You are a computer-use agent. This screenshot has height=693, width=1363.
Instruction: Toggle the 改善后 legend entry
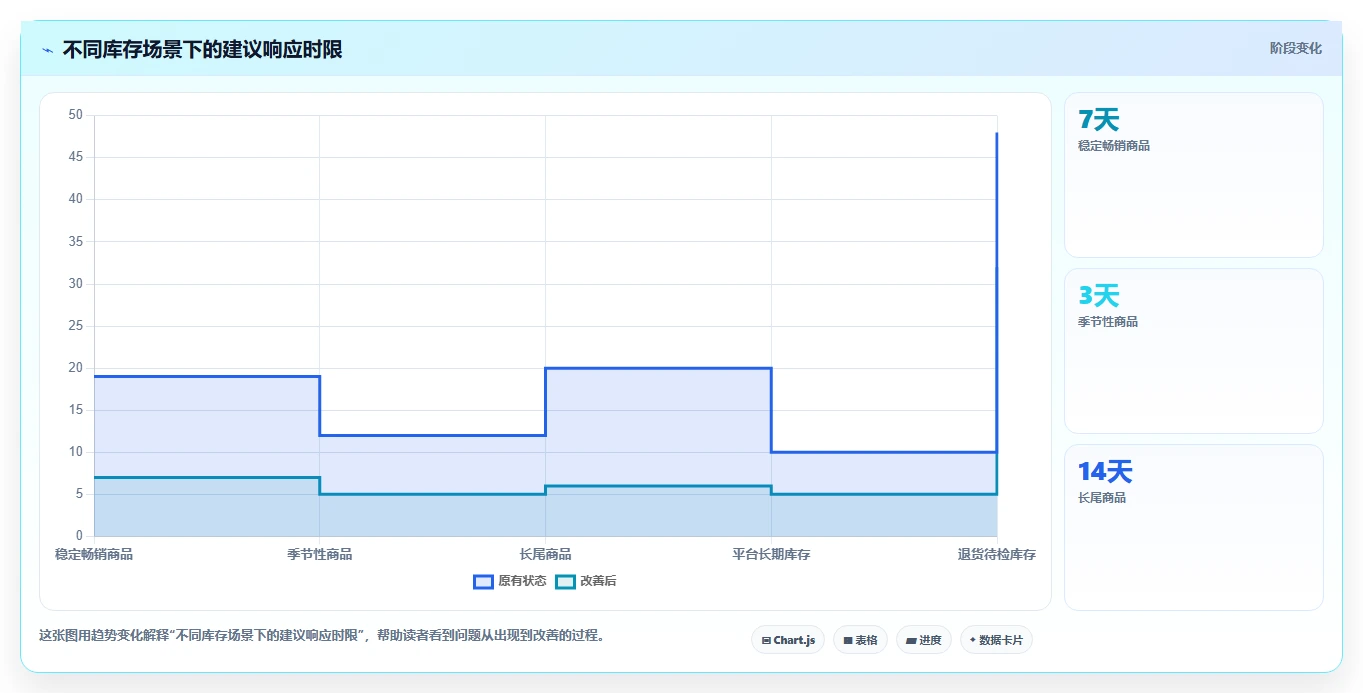(586, 581)
